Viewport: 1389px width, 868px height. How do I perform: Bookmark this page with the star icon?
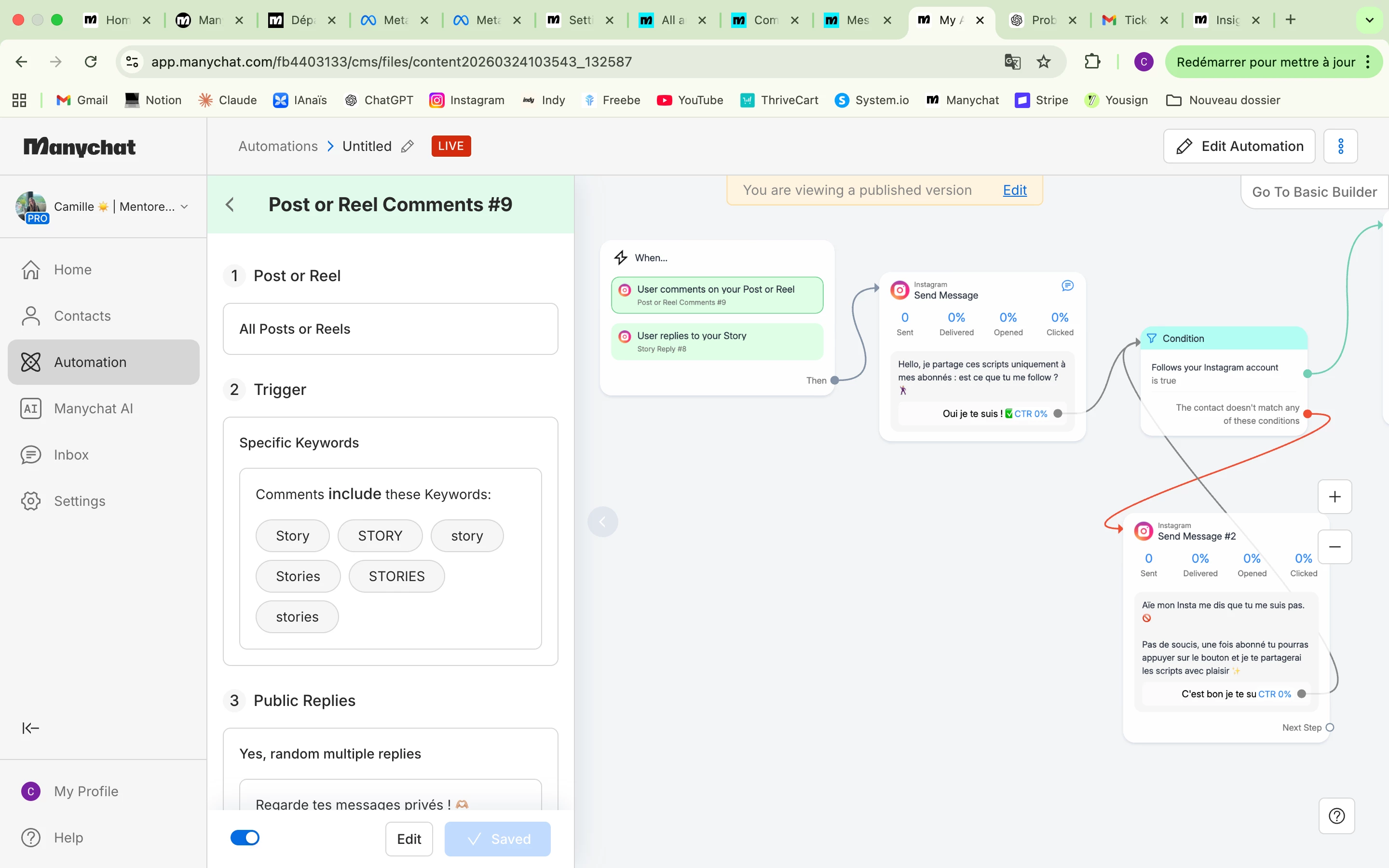[1044, 61]
